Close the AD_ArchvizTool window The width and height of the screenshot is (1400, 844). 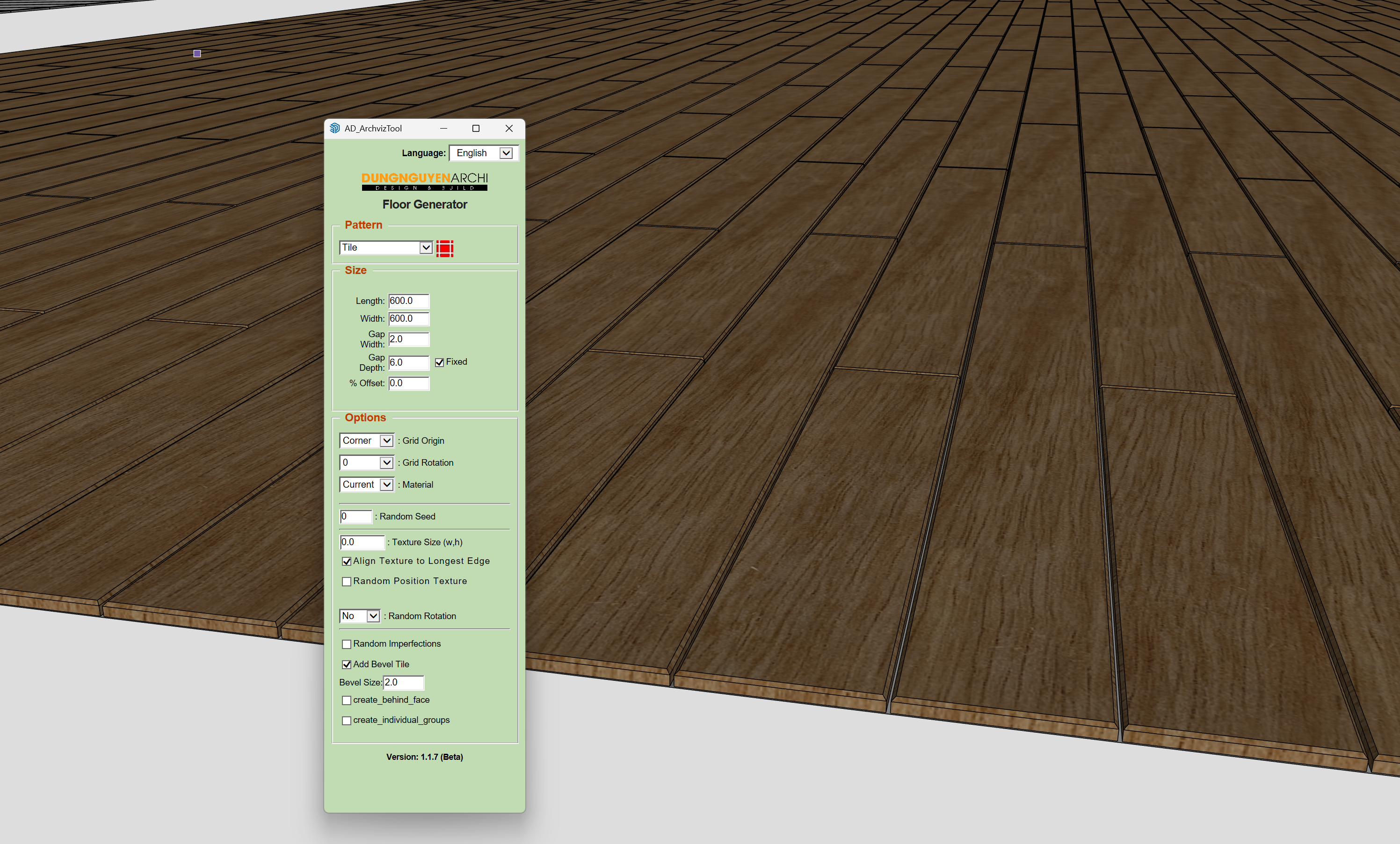click(509, 129)
